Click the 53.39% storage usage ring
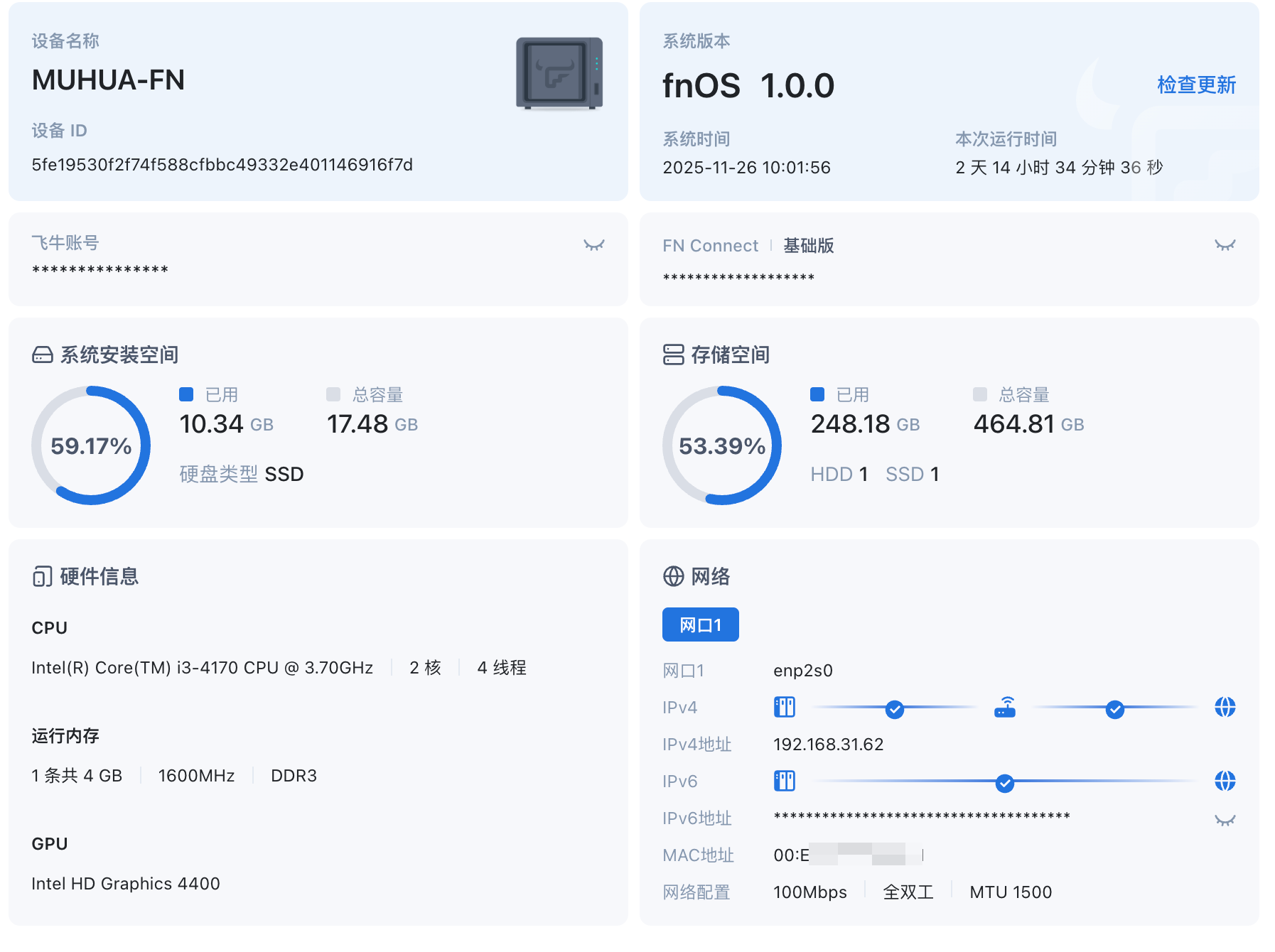 (x=721, y=445)
